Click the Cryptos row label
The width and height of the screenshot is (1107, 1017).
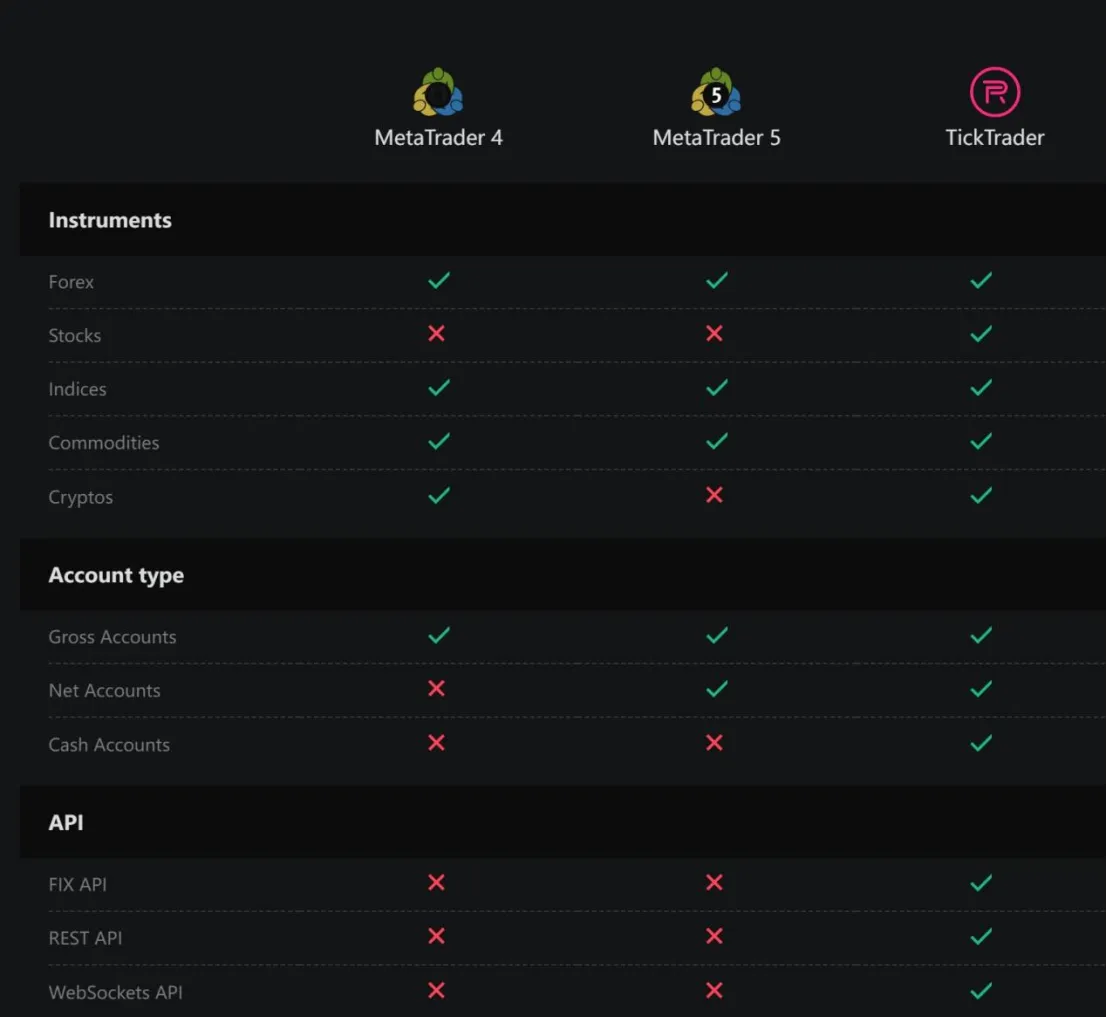tap(80, 497)
